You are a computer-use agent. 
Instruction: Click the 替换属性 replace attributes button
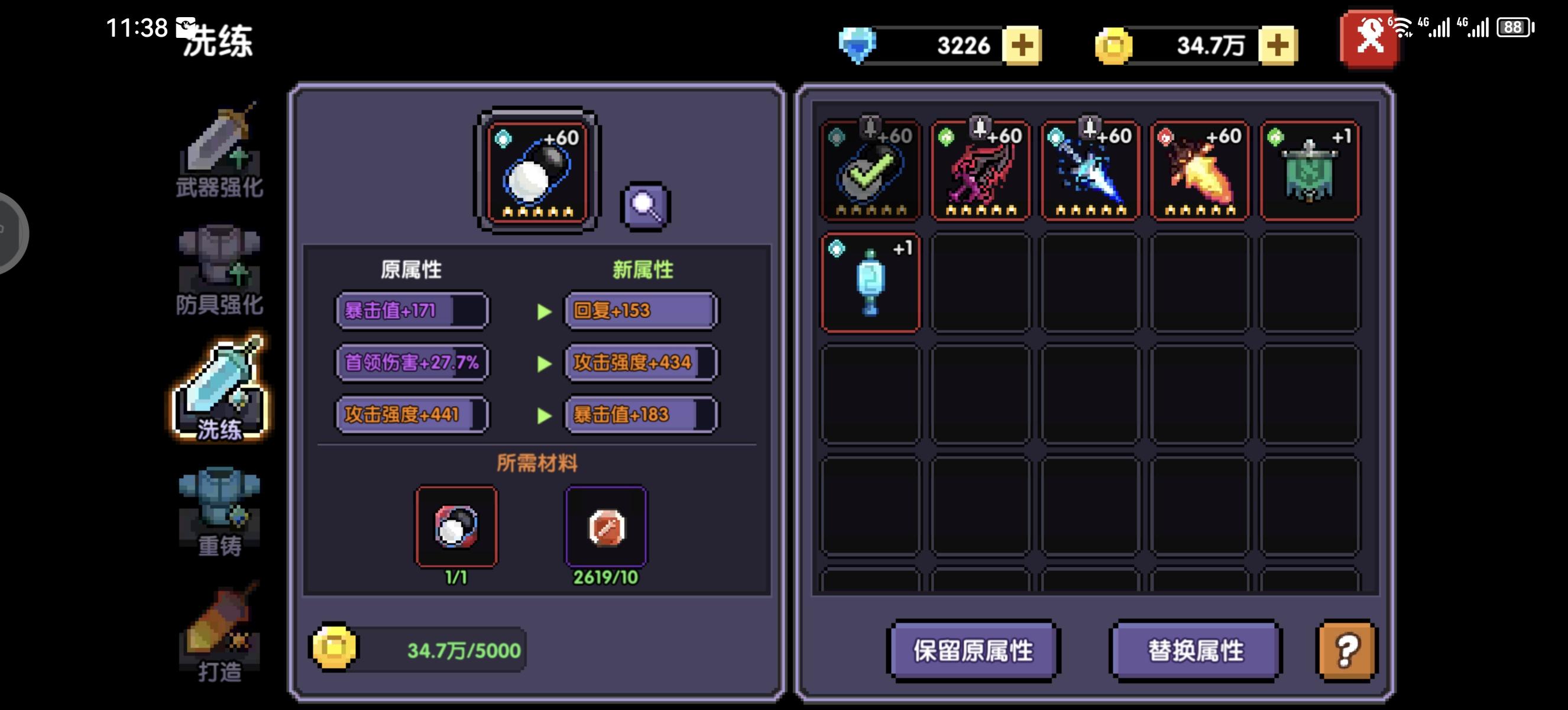click(x=1196, y=650)
